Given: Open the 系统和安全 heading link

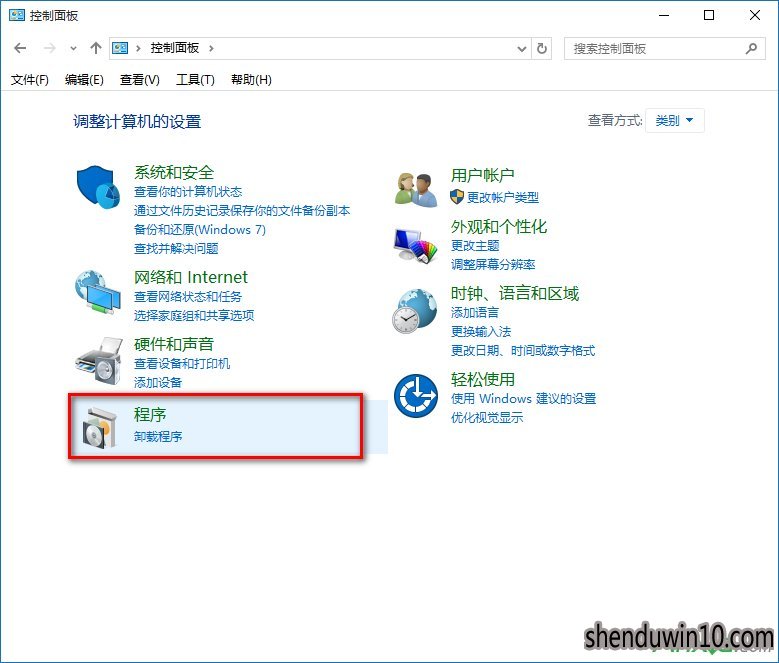Looking at the screenshot, I should click(x=174, y=172).
